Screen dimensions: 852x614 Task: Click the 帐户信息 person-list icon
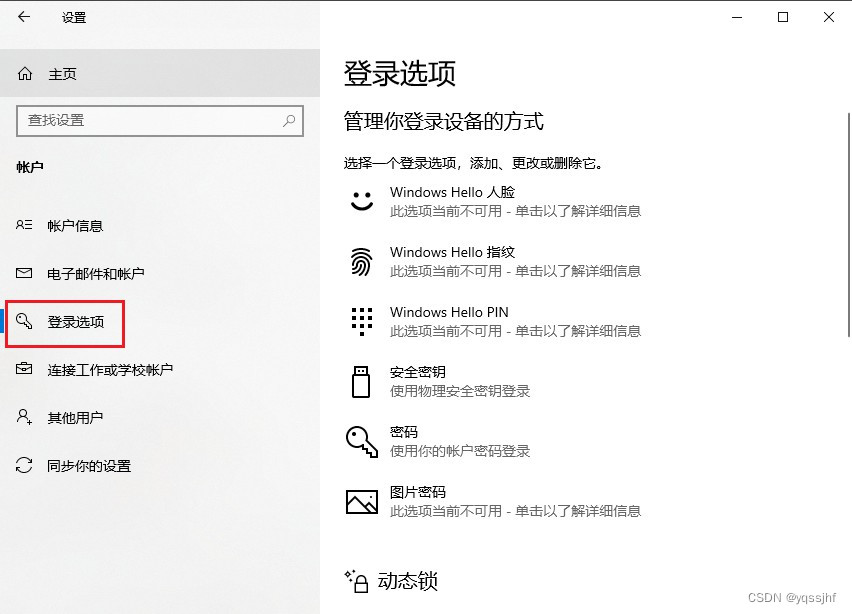[24, 225]
